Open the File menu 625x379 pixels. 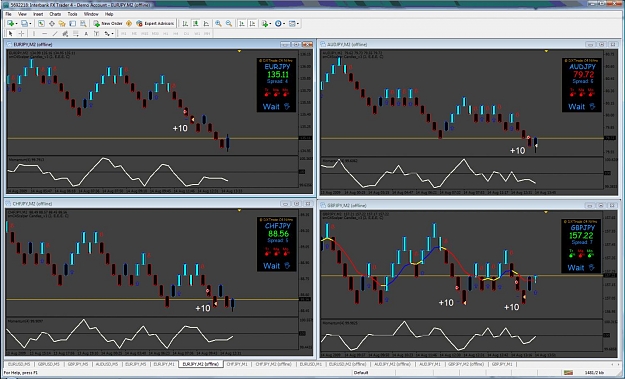tap(8, 14)
